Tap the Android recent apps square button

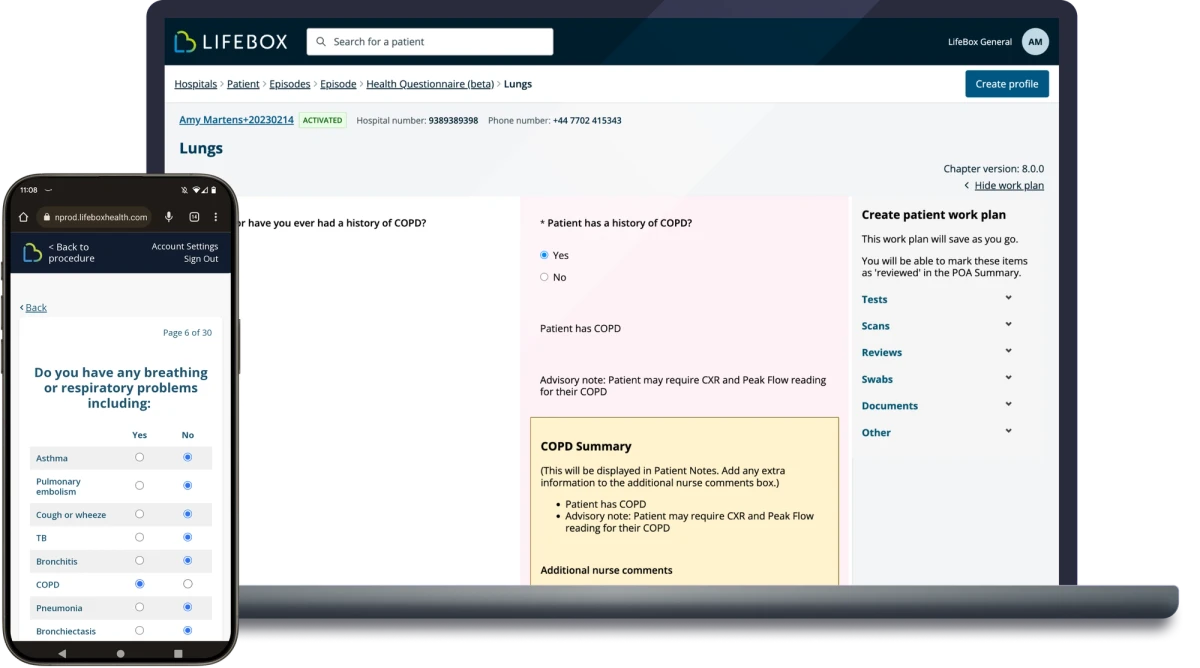180,653
